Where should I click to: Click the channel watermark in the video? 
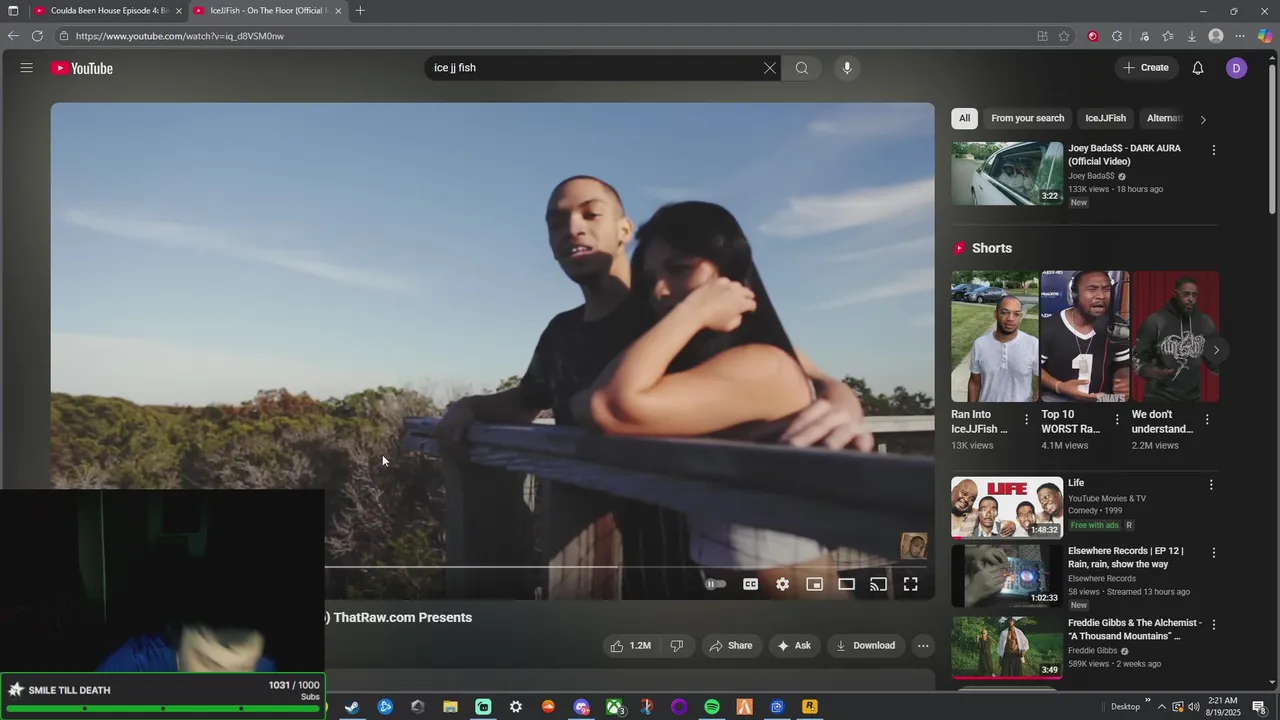click(913, 546)
